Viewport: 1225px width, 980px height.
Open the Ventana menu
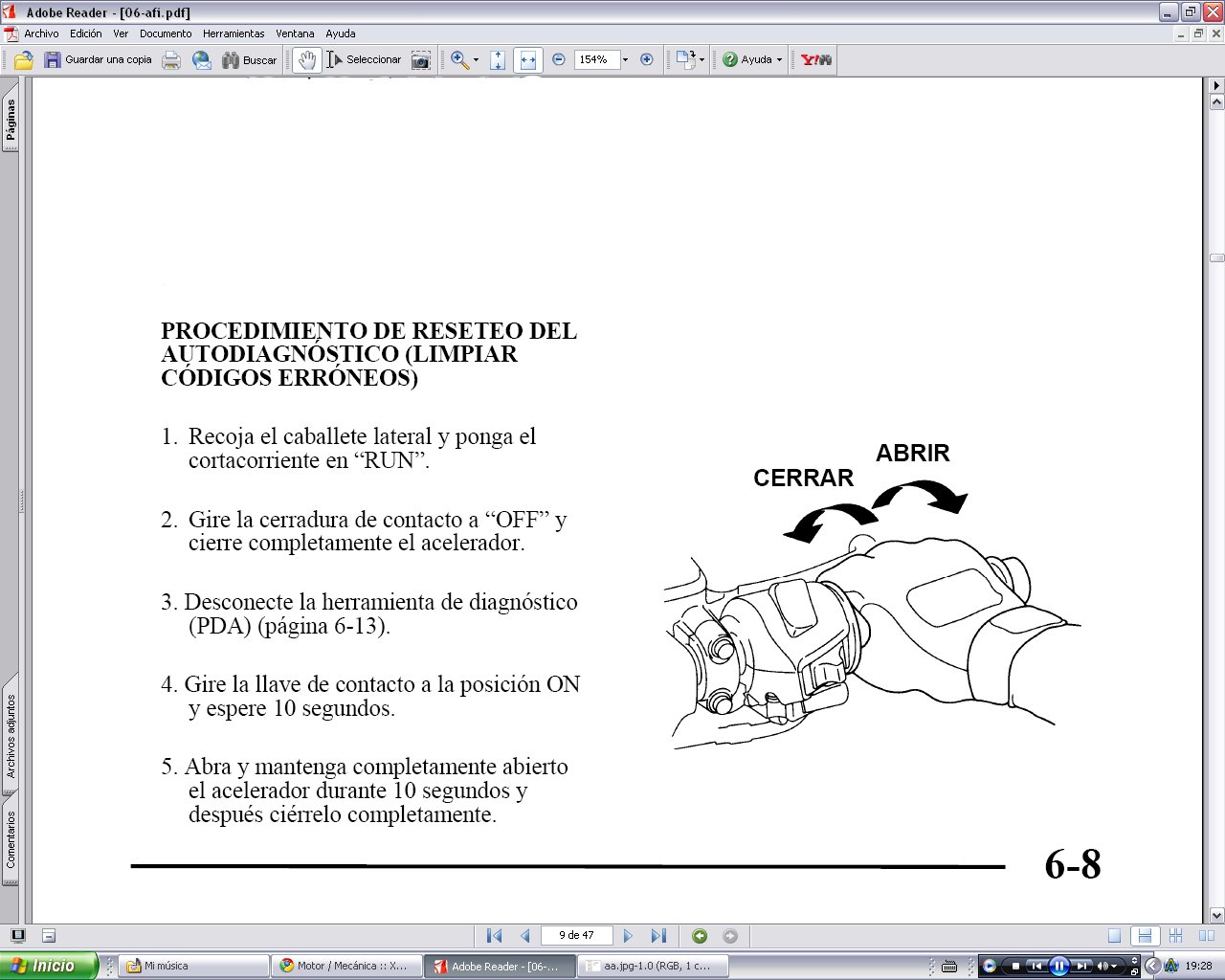295,33
